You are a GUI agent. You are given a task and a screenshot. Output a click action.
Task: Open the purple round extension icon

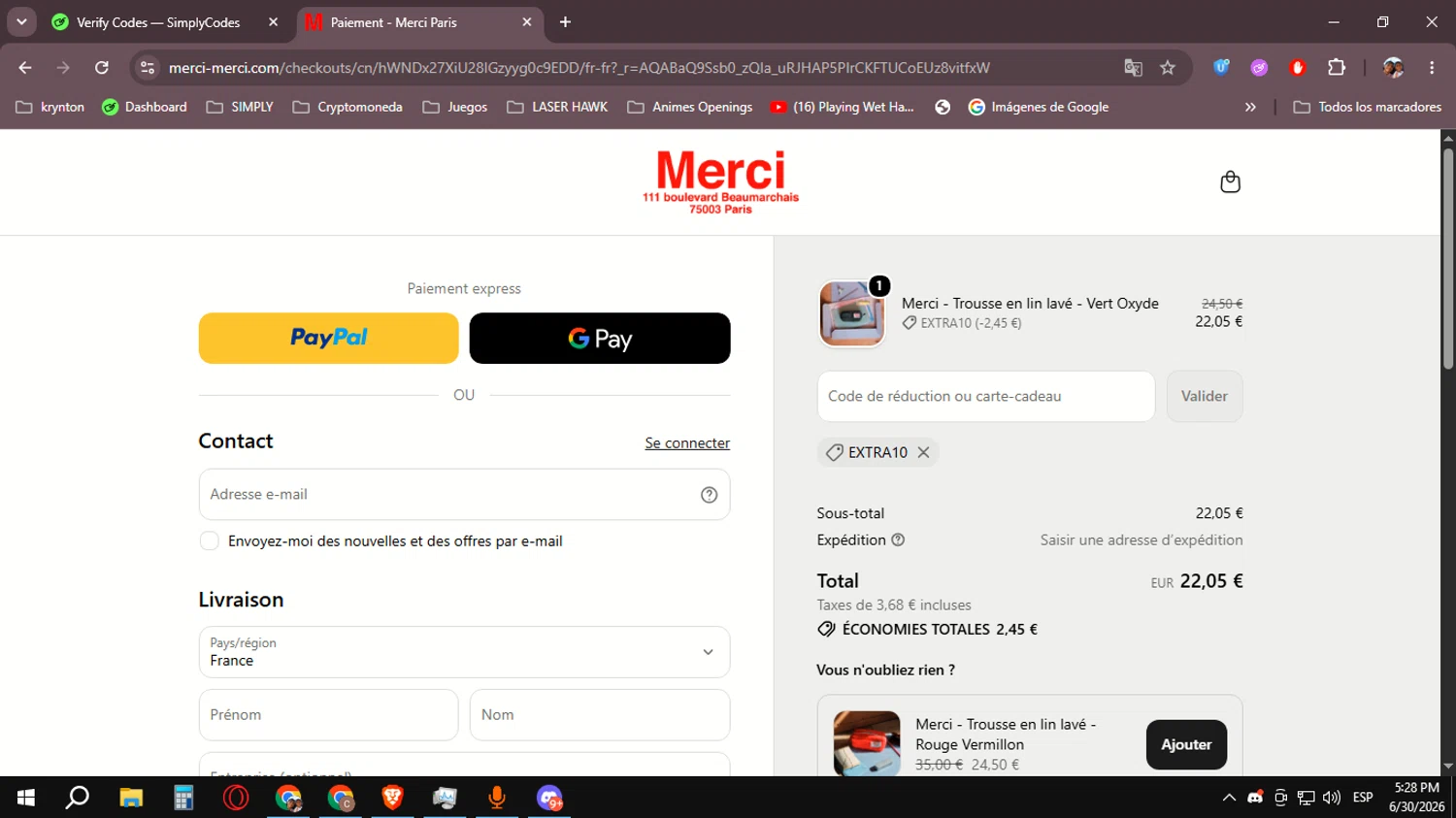click(1259, 68)
